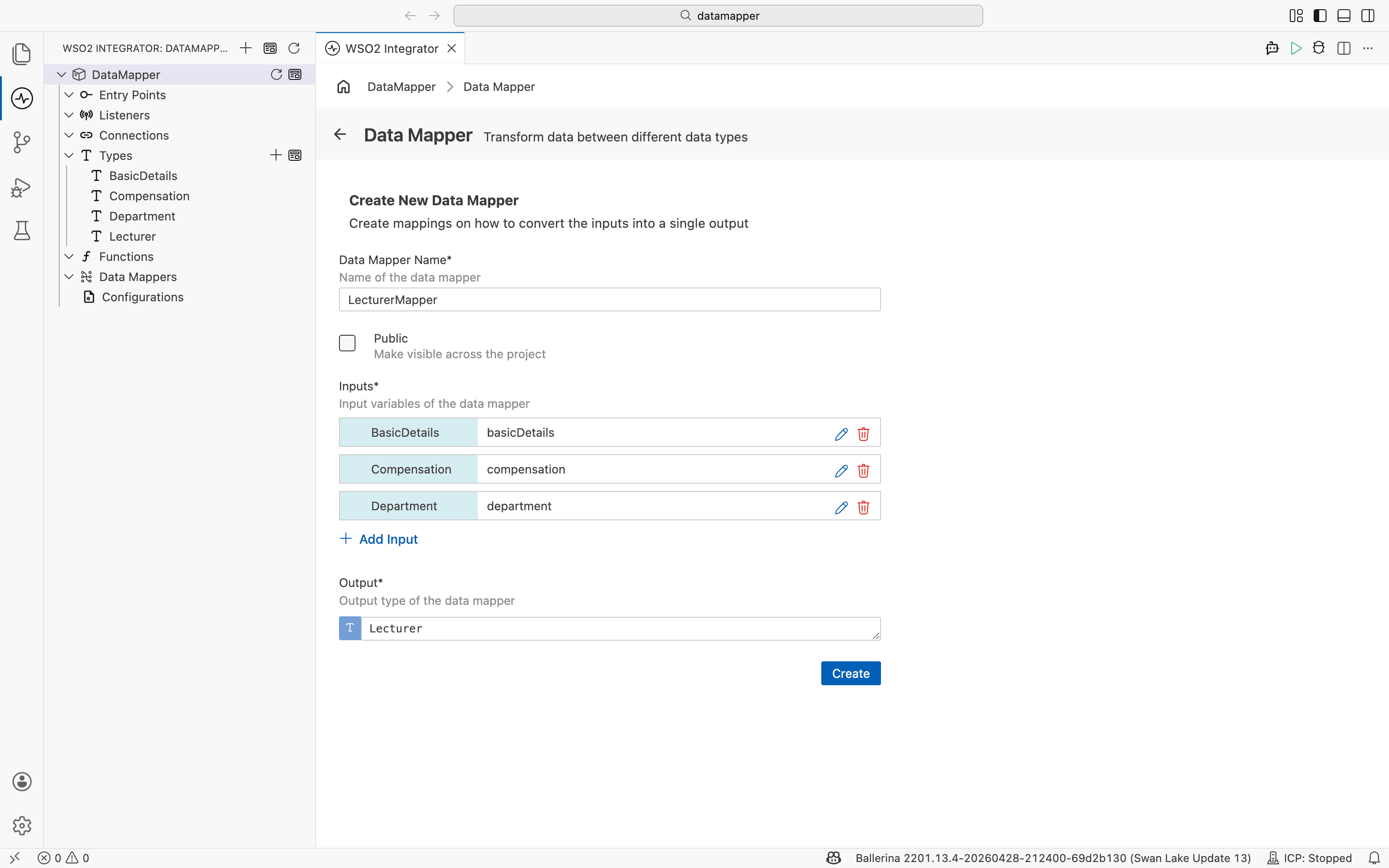This screenshot has width=1389, height=868.
Task: Navigate back with title bar left arrow
Action: 410,16
